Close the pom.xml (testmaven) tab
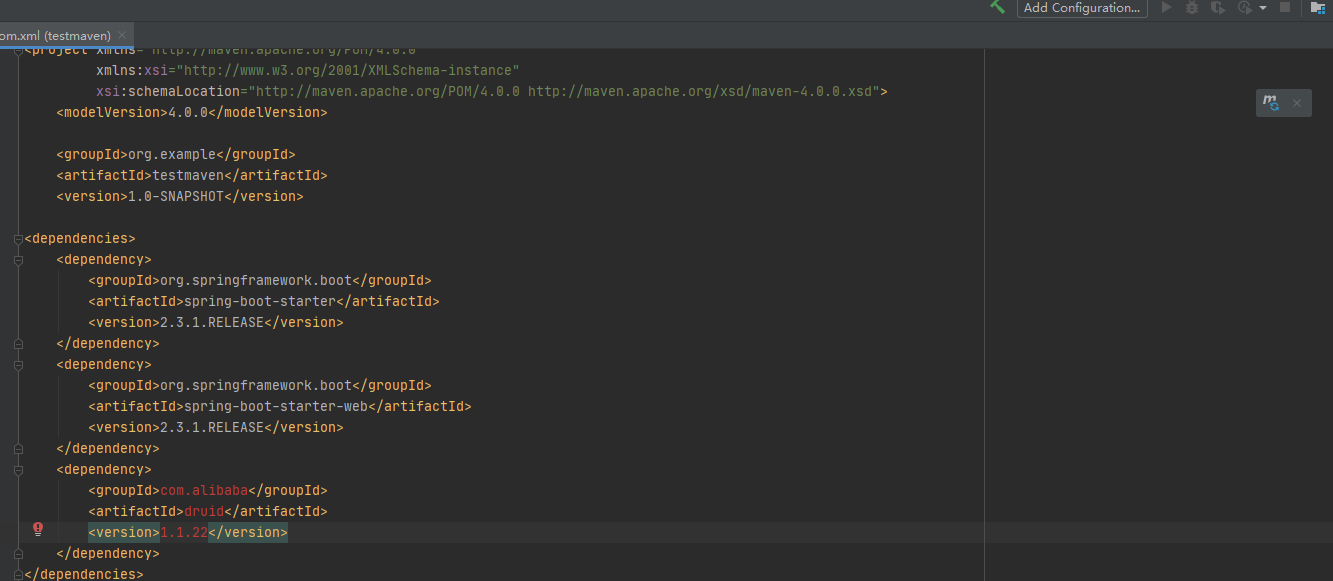This screenshot has height=581, width=1333. pos(122,35)
